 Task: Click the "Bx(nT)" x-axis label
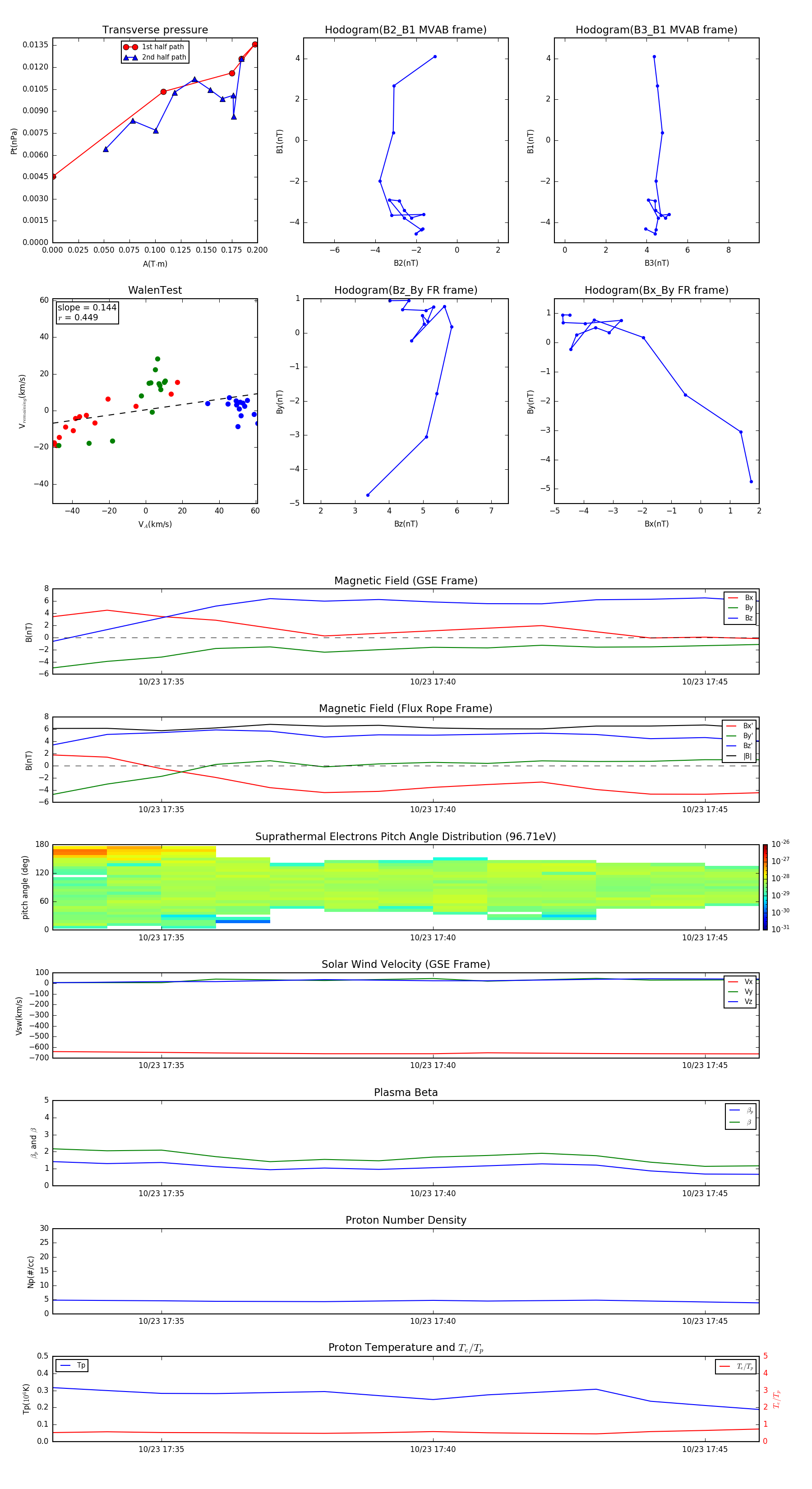[x=656, y=524]
